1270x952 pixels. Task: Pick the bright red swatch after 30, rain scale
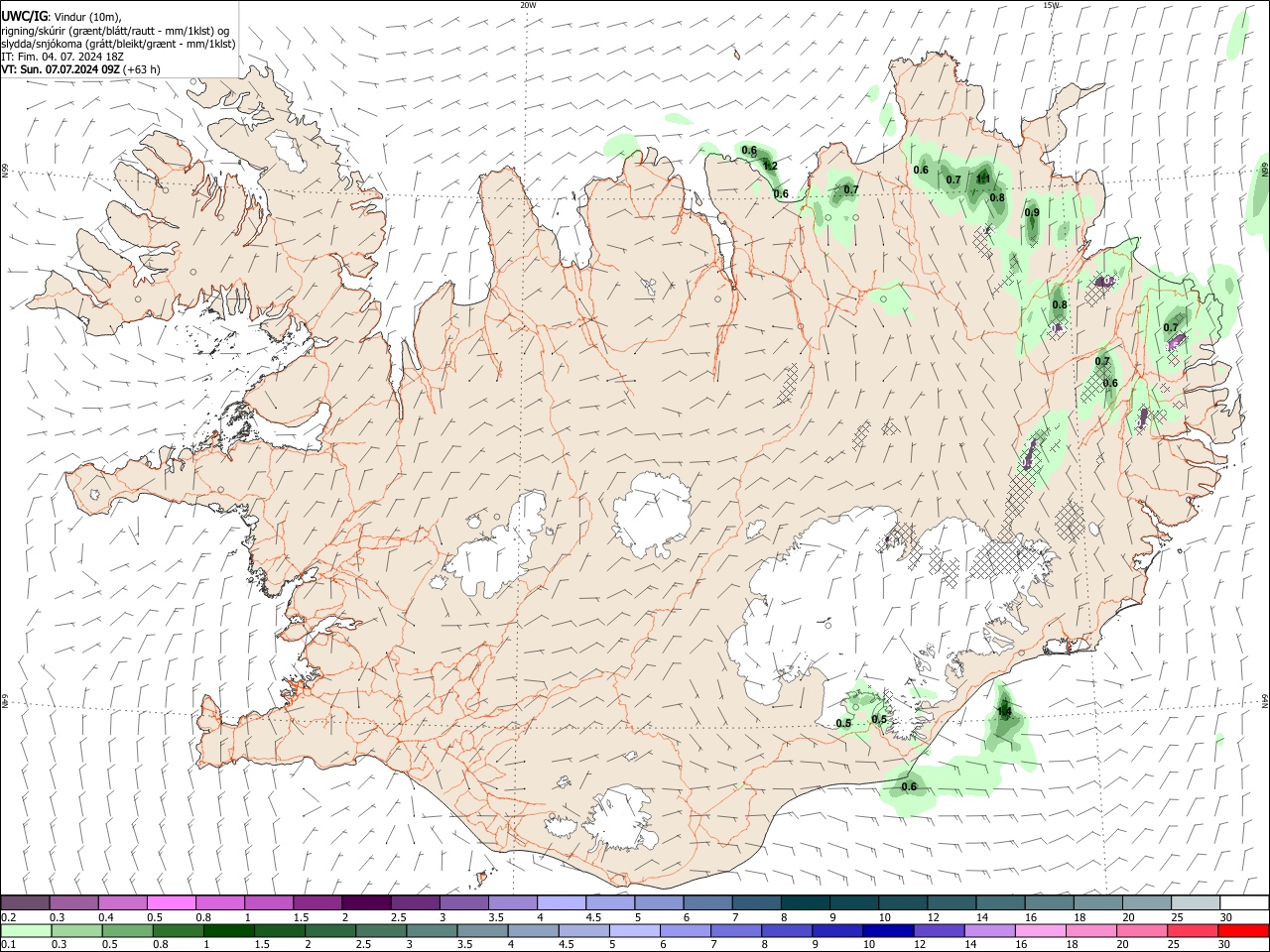1243,931
